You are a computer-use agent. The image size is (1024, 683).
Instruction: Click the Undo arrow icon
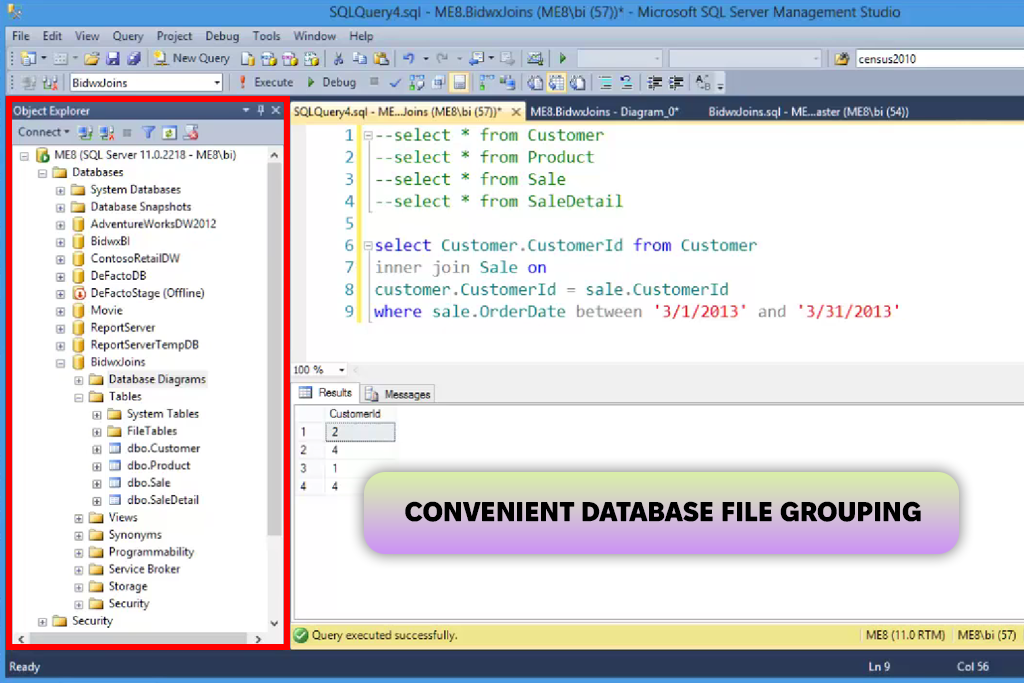coord(409,59)
